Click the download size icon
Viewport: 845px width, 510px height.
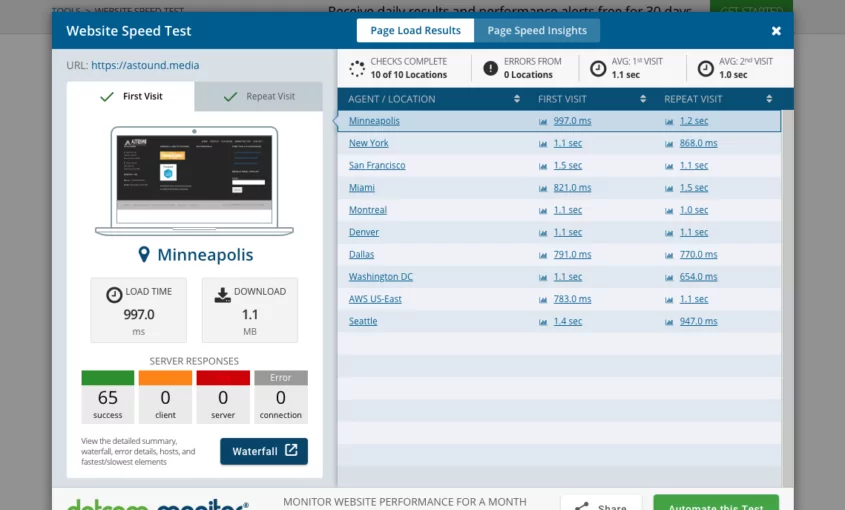tap(222, 294)
